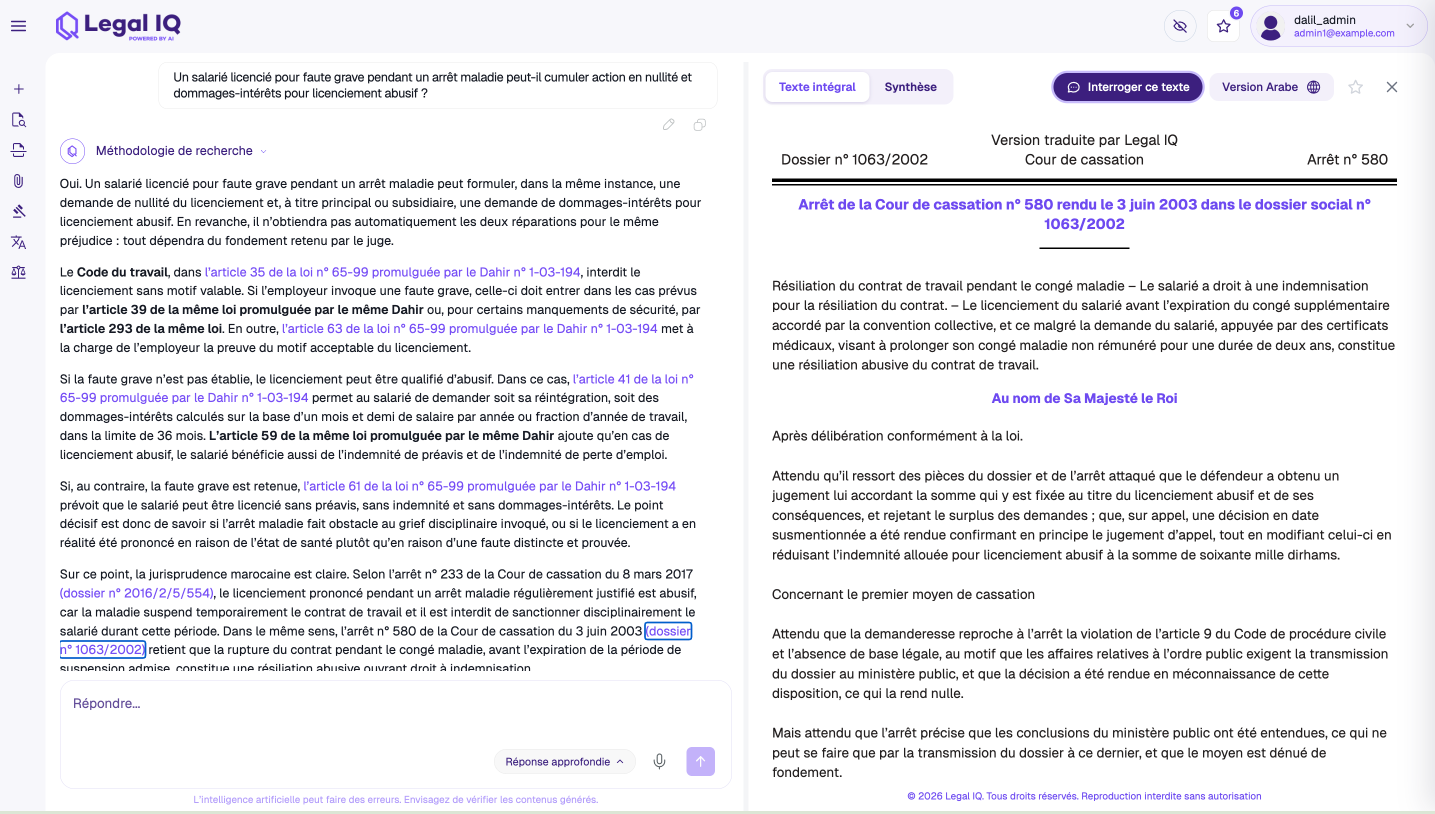
Task: Toggle the crossed-eye visibility button in header
Action: click(x=1180, y=27)
